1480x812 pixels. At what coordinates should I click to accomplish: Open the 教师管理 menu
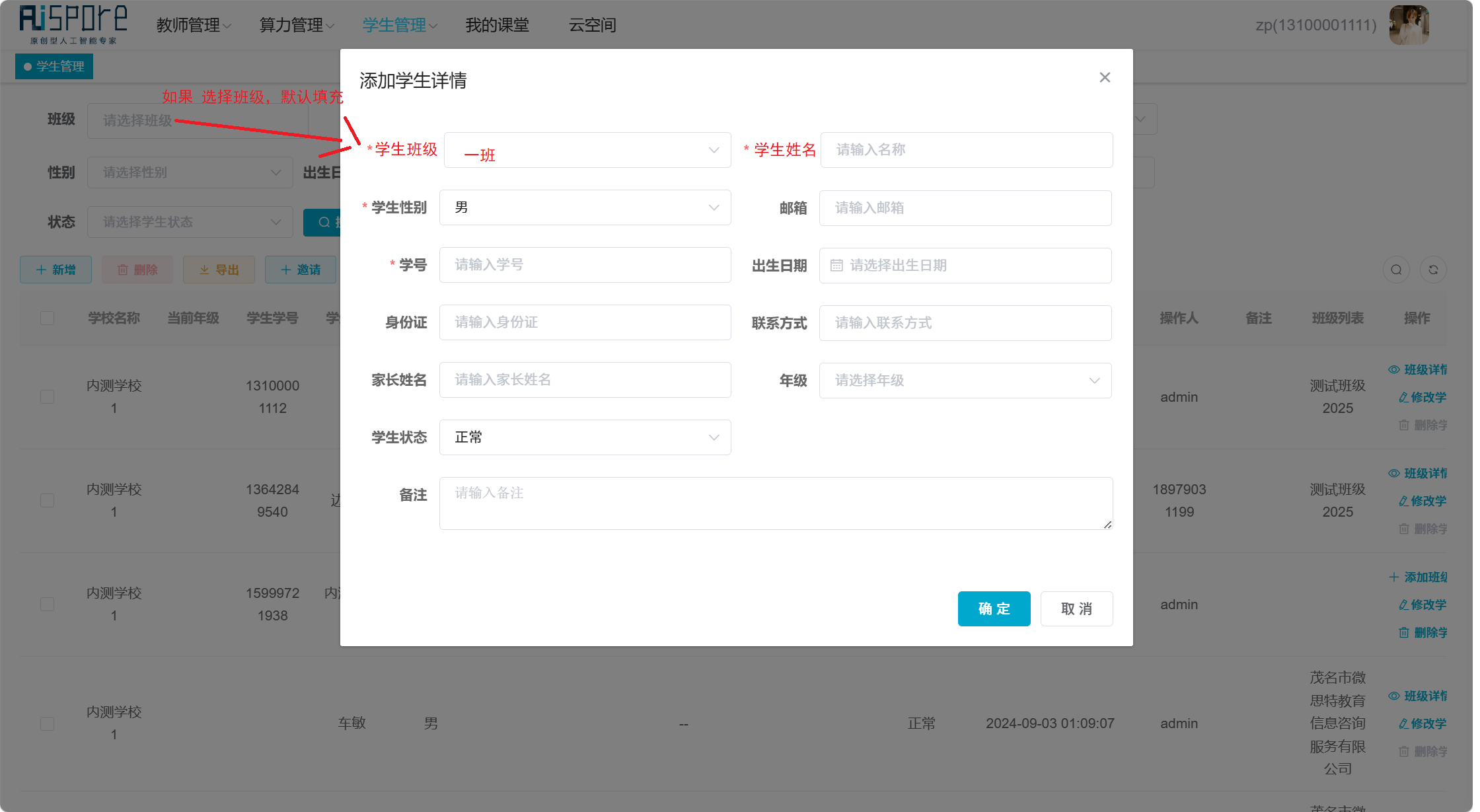(x=194, y=25)
